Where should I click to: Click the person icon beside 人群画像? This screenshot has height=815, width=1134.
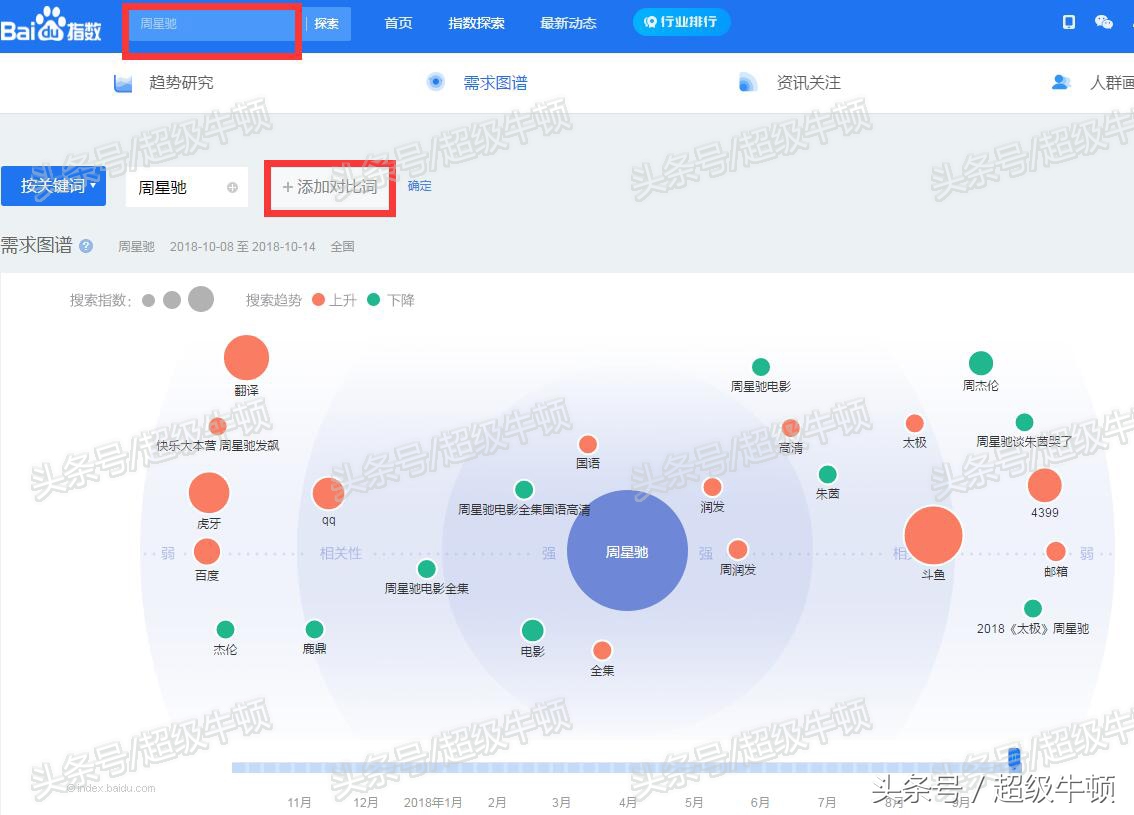pos(1061,83)
